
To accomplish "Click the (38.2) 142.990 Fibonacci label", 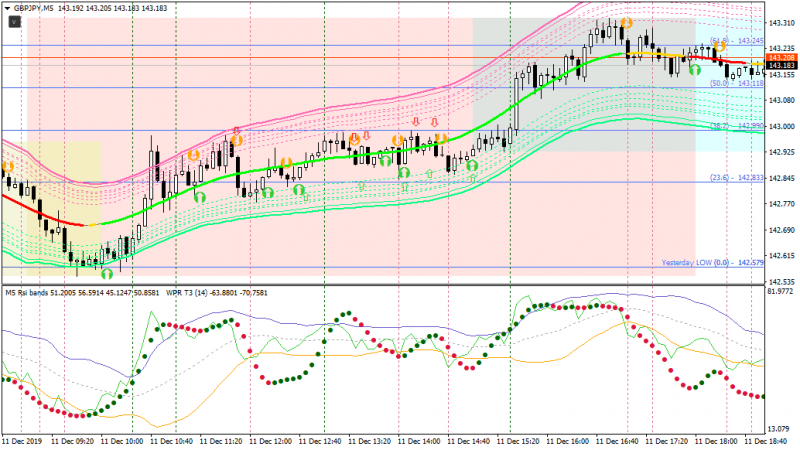I will pyautogui.click(x=737, y=126).
